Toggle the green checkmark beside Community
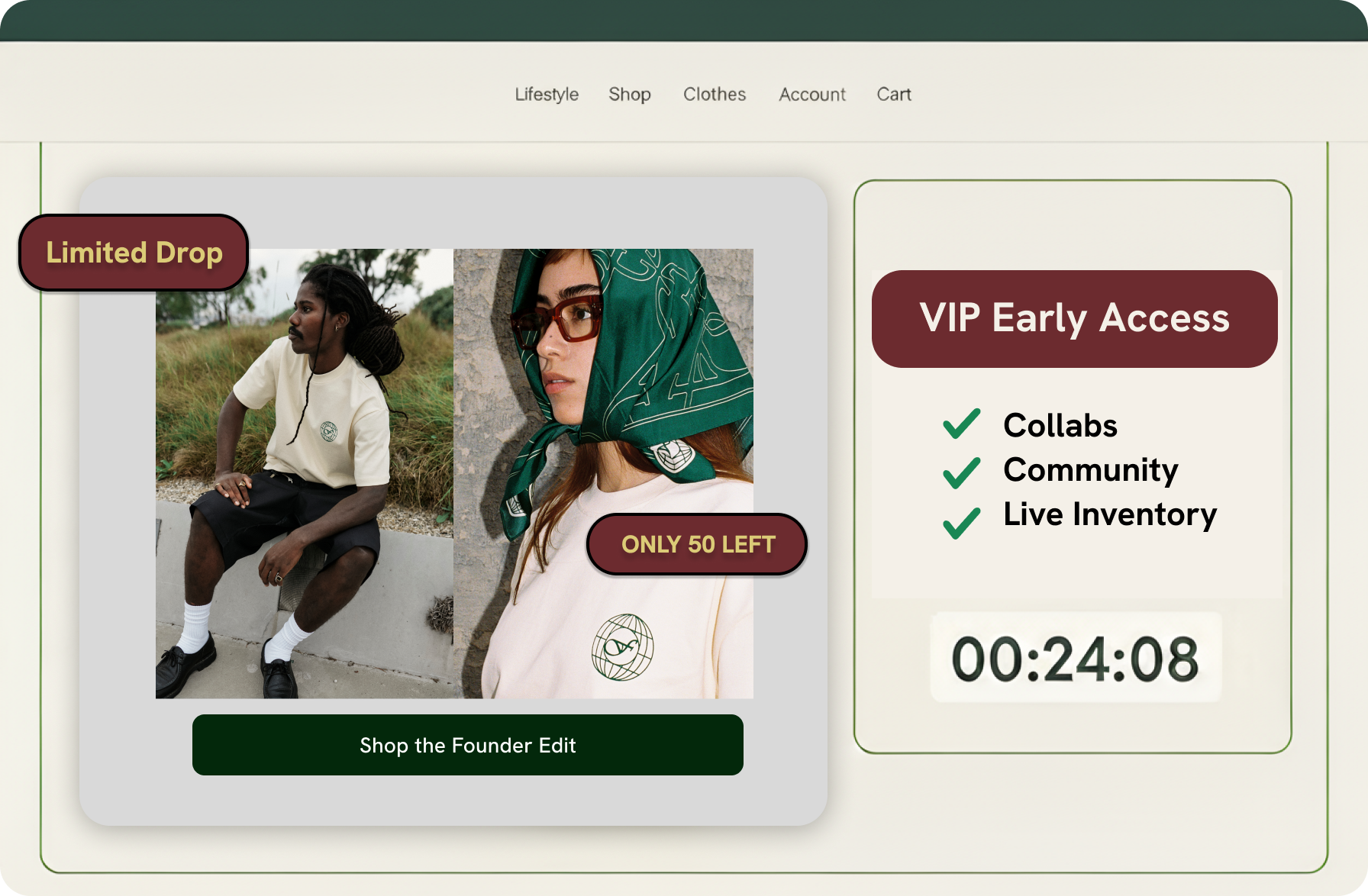This screenshot has height=896, width=1368. point(962,472)
